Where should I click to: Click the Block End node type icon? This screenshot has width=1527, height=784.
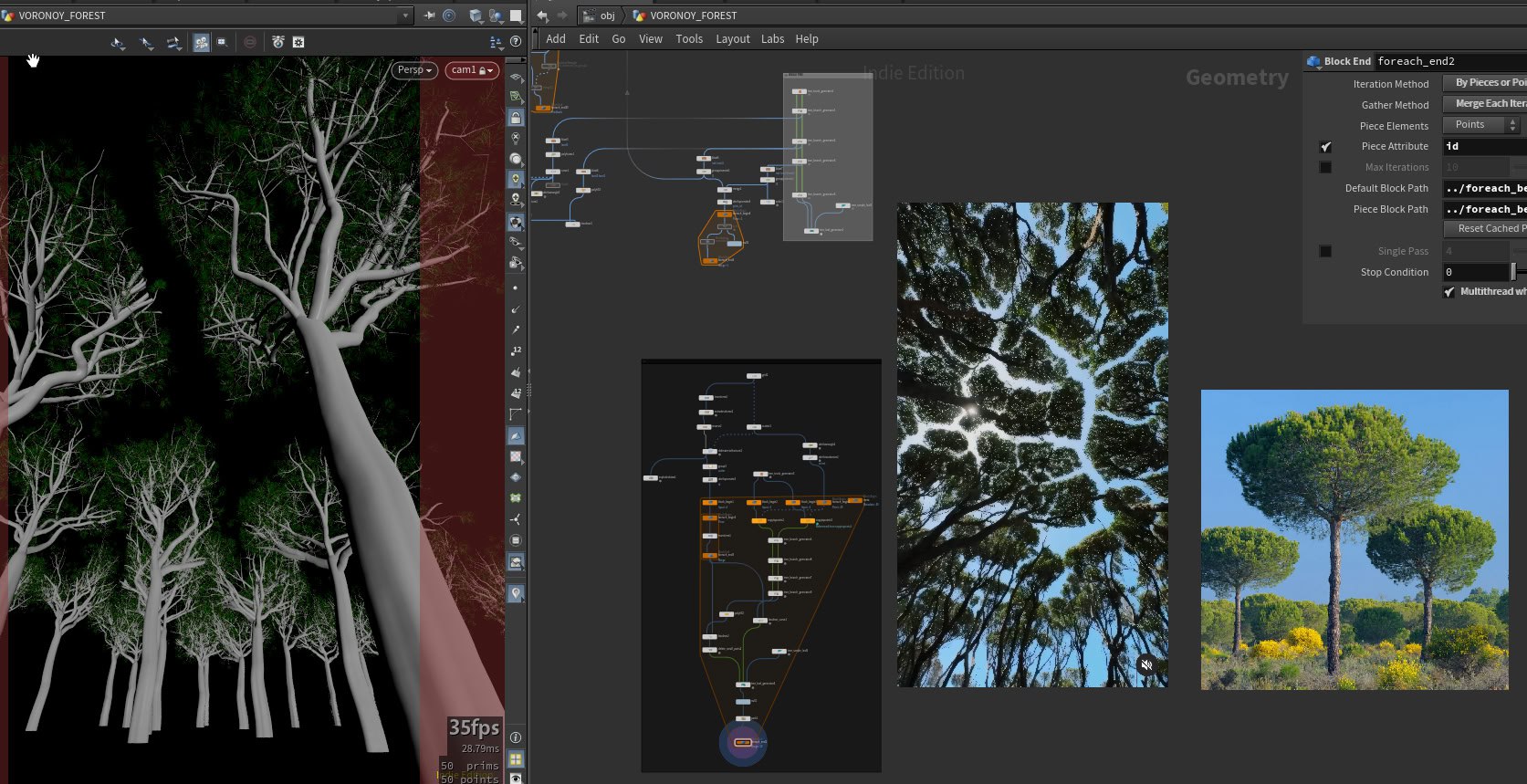pos(1313,61)
